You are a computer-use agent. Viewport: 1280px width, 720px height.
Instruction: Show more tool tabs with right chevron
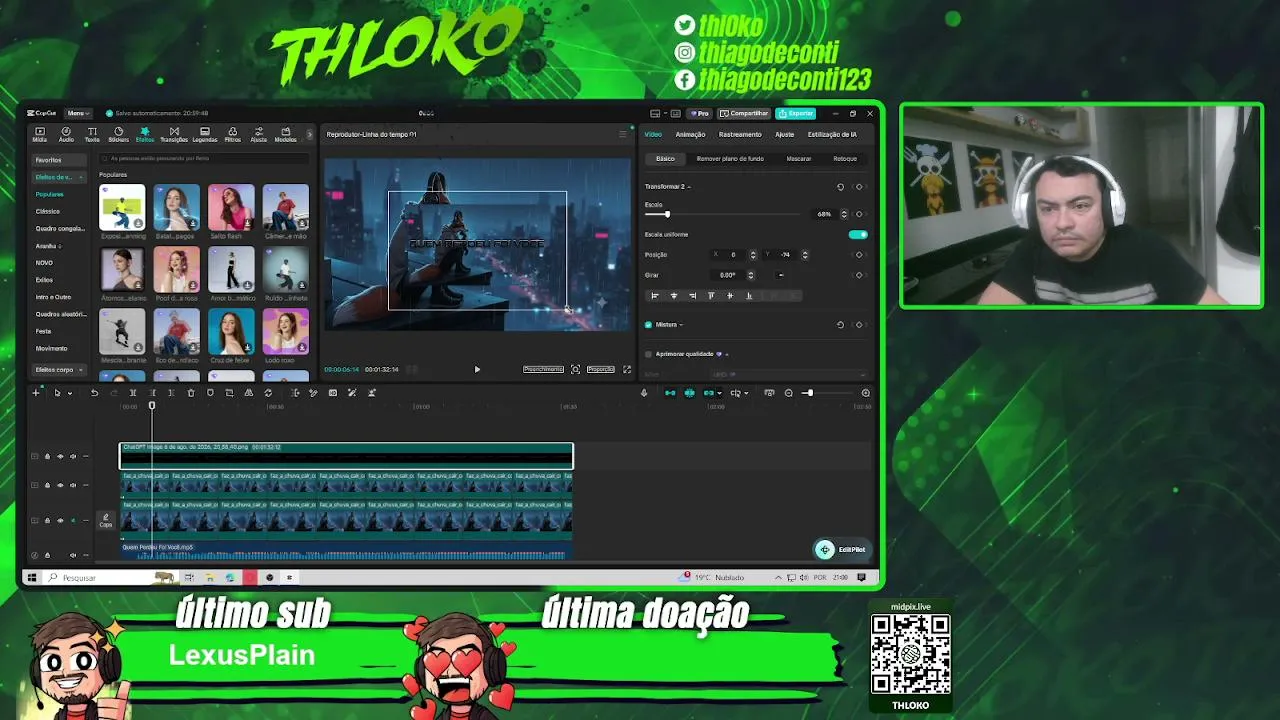[x=309, y=134]
